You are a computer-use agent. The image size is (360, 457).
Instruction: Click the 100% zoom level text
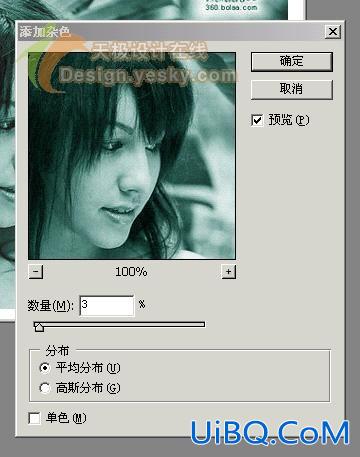(x=131, y=272)
